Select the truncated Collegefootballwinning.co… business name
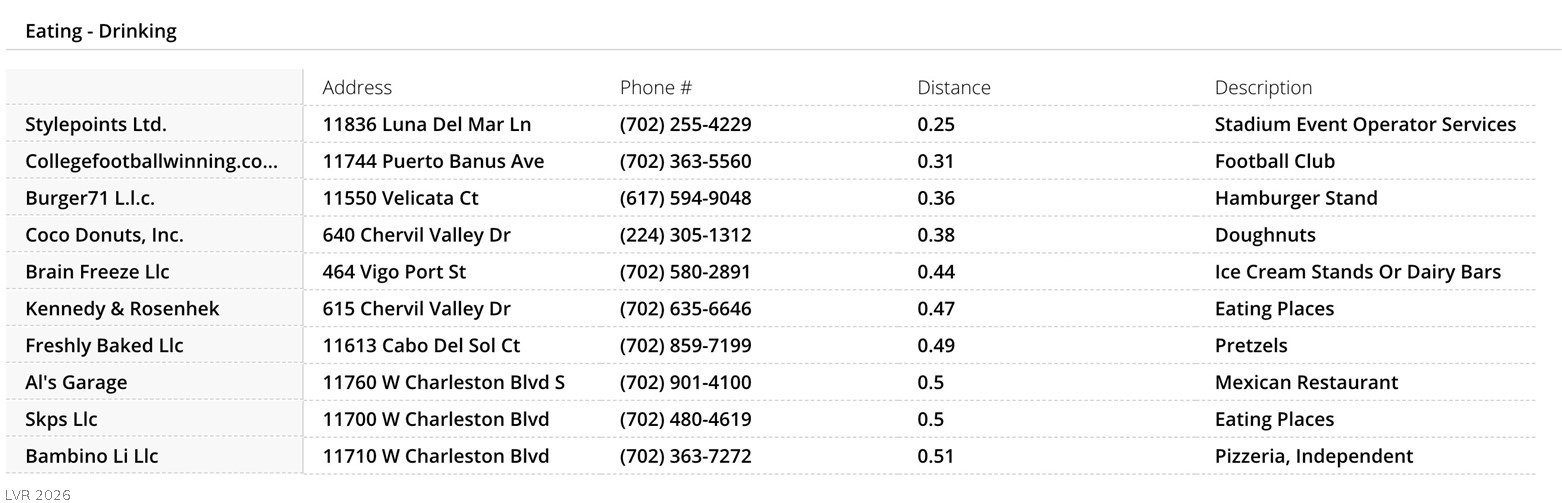 click(x=151, y=162)
